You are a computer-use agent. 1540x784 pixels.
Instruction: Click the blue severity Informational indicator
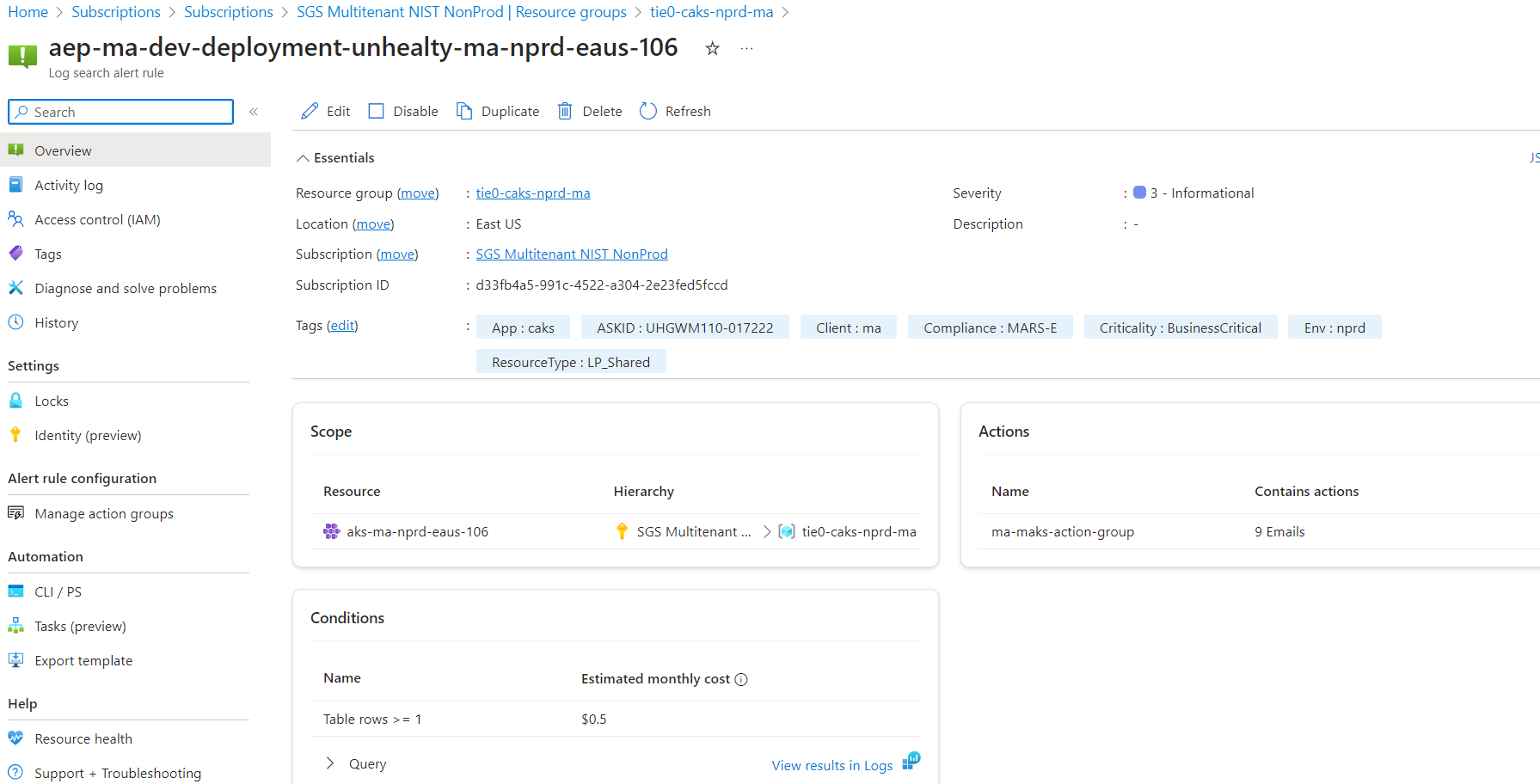click(x=1139, y=193)
